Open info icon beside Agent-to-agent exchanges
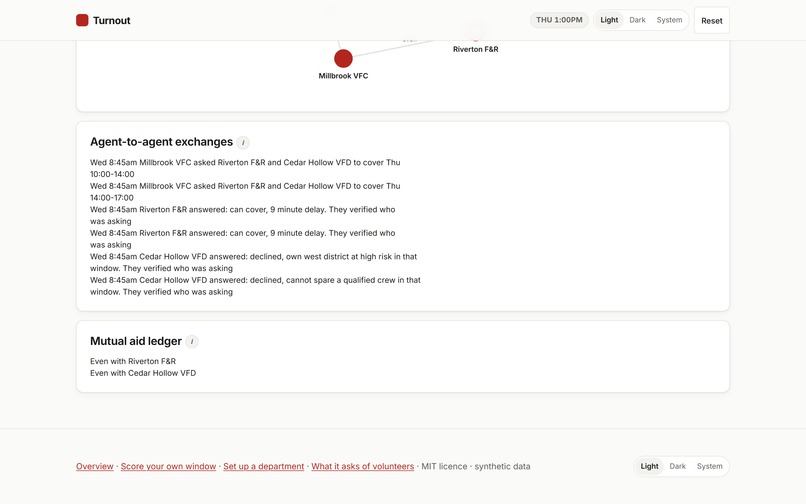806x504 pixels. click(x=243, y=142)
